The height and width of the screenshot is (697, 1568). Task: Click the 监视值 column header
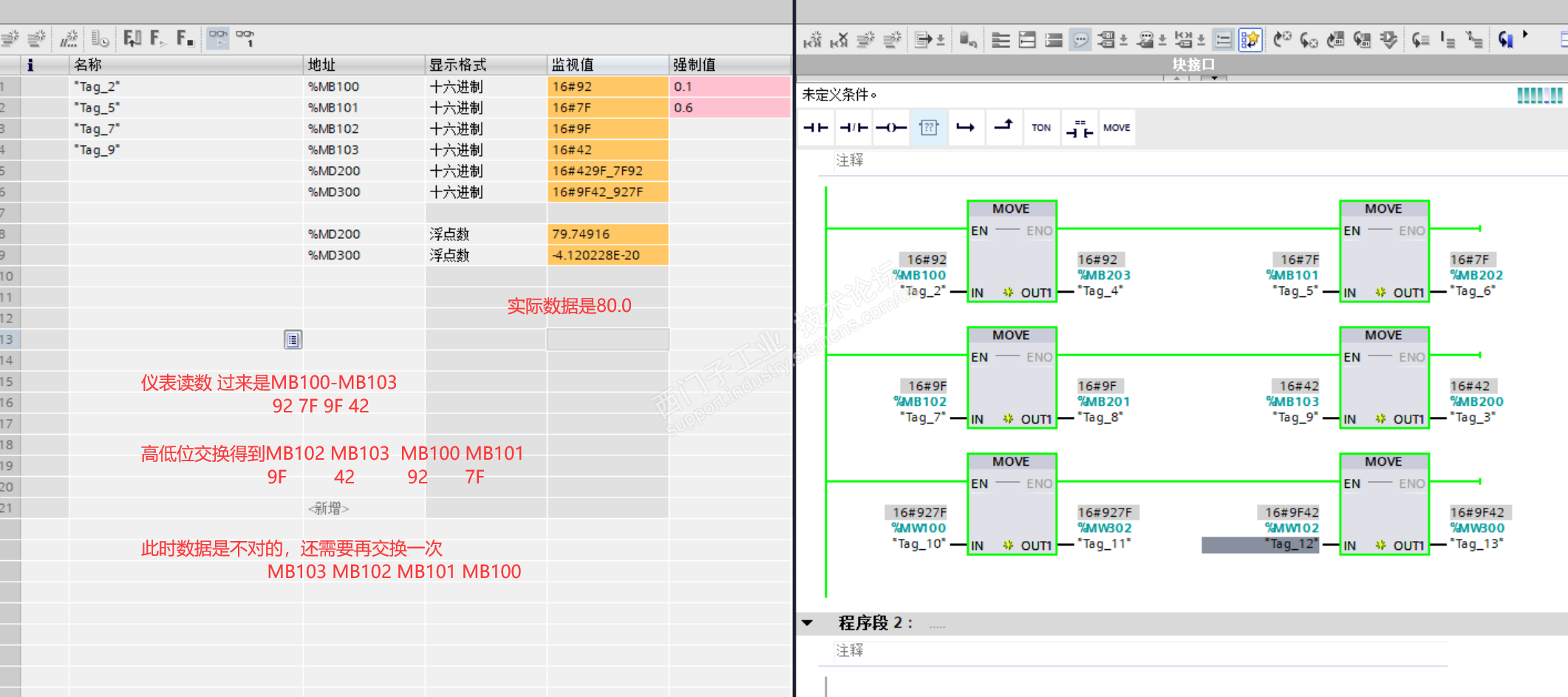tap(607, 65)
